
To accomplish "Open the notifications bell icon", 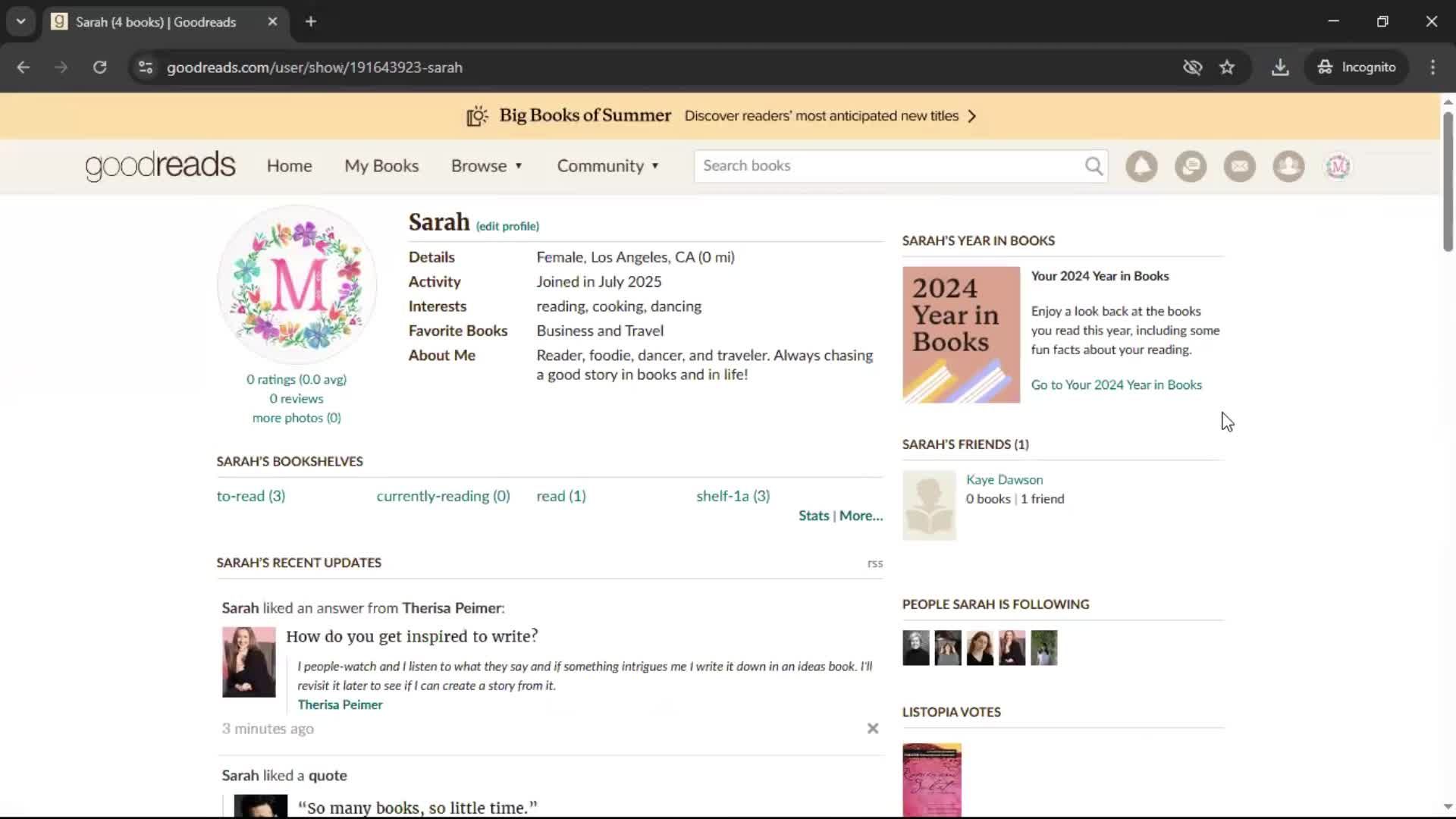I will [1141, 166].
